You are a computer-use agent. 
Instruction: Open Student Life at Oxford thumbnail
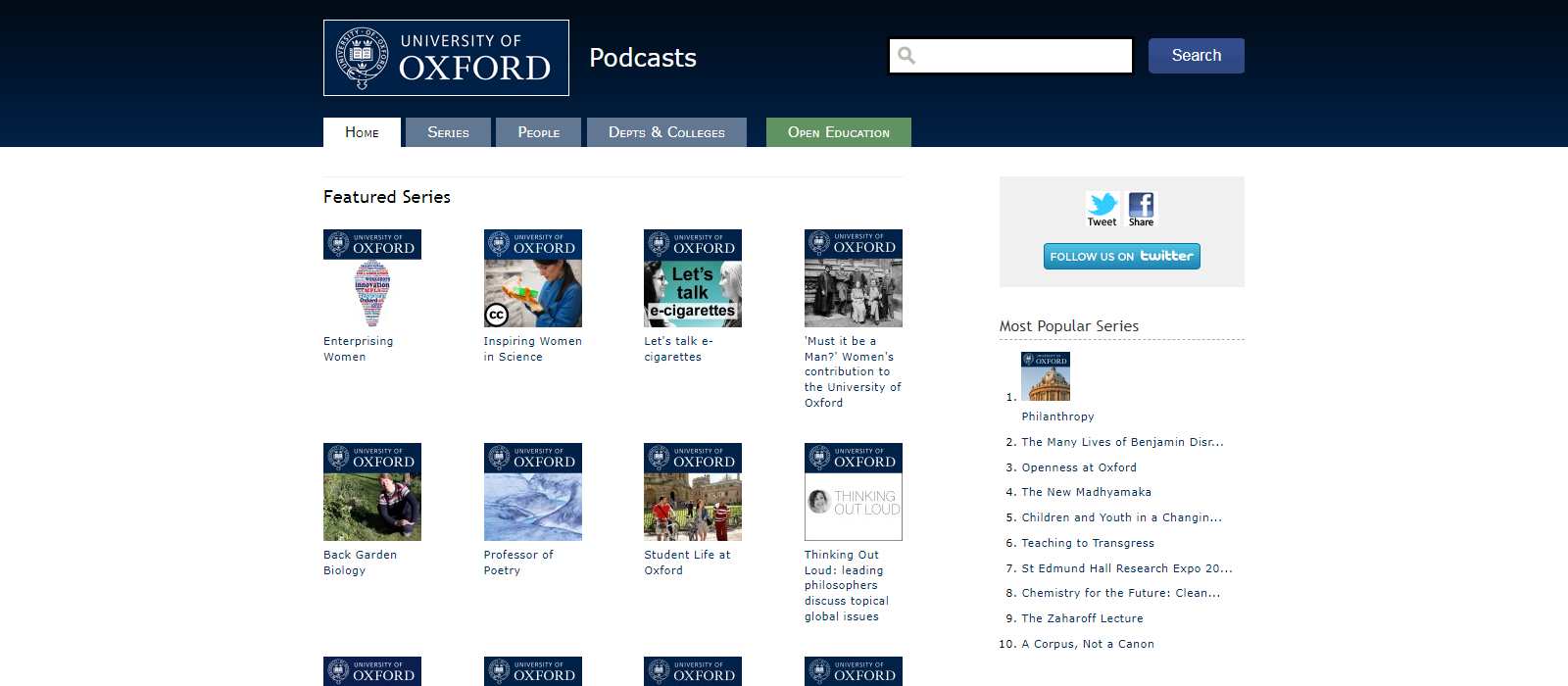tap(693, 492)
